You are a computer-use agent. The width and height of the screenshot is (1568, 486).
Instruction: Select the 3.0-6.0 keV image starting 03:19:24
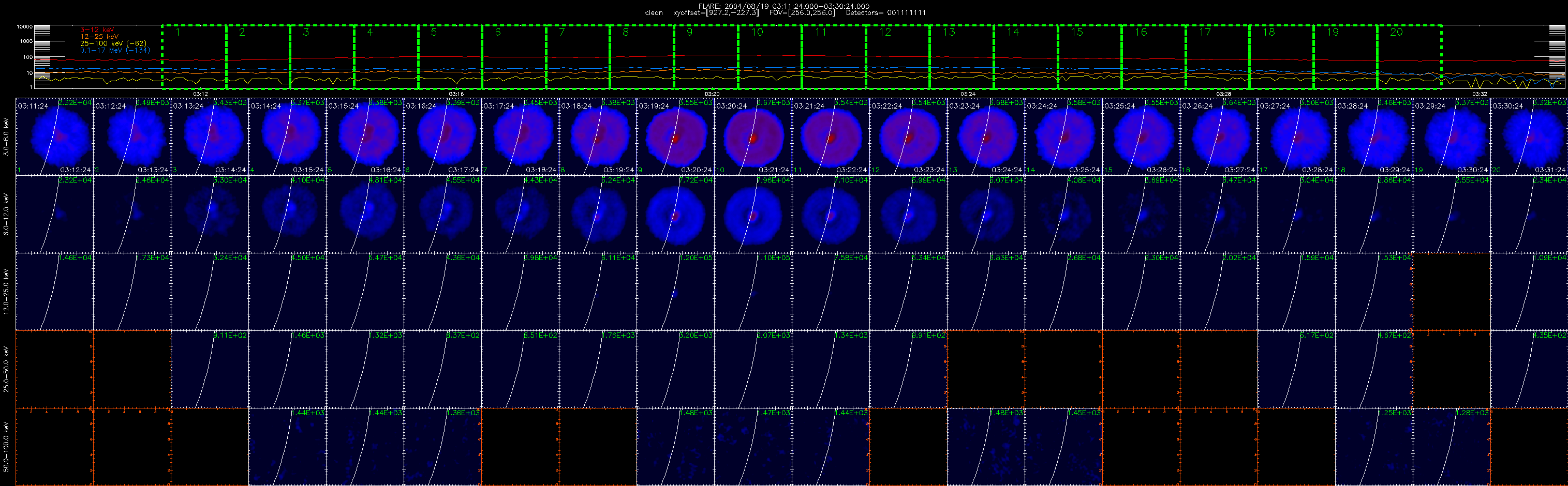point(676,136)
